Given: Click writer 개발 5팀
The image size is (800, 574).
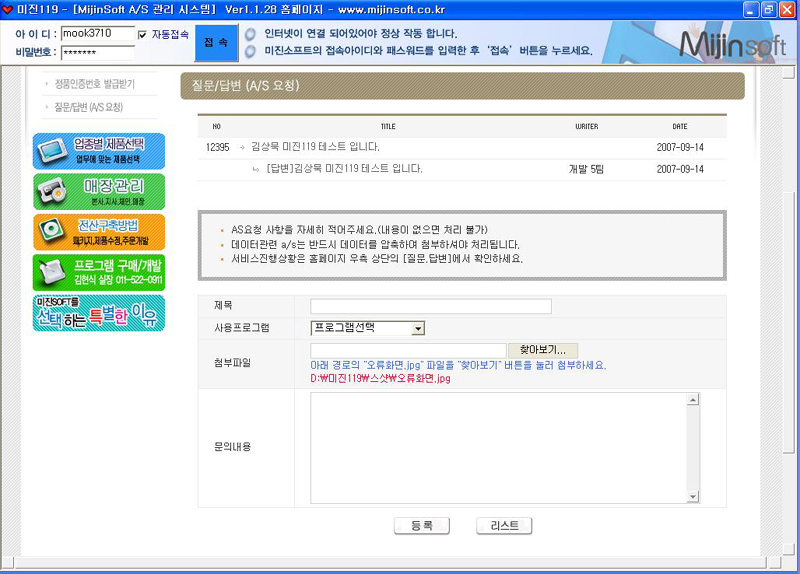Looking at the screenshot, I should (586, 169).
